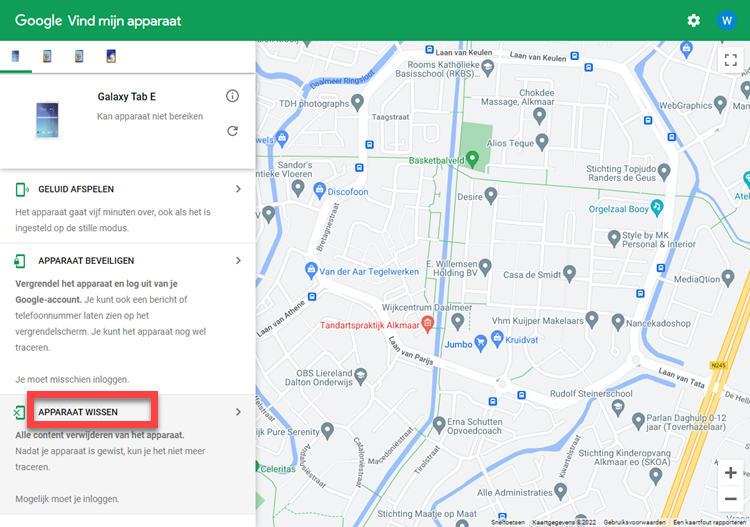Image resolution: width=750 pixels, height=527 pixels.
Task: Show Galaxy Tab E device info
Action: click(x=232, y=96)
